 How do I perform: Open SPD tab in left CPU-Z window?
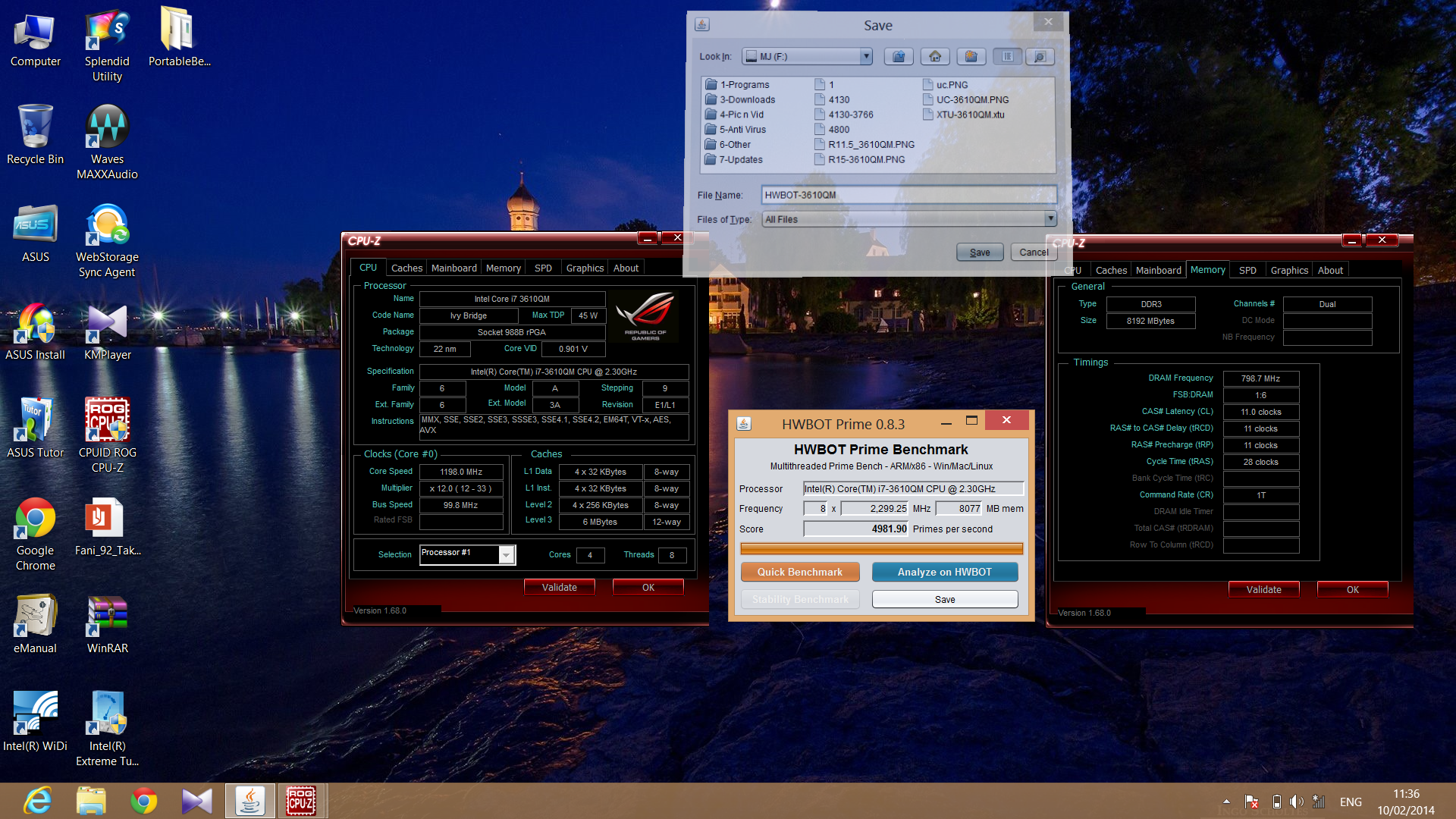pos(543,268)
